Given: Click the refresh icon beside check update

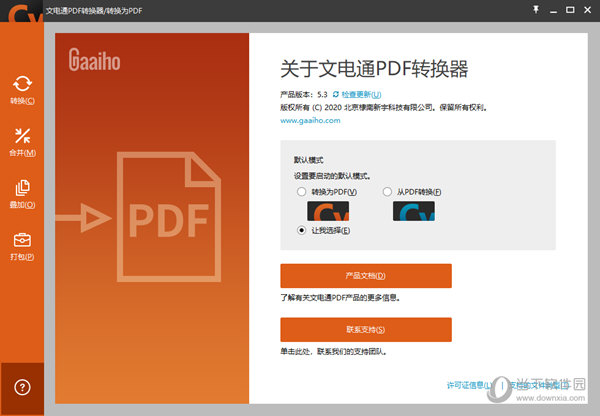Looking at the screenshot, I should 336,94.
